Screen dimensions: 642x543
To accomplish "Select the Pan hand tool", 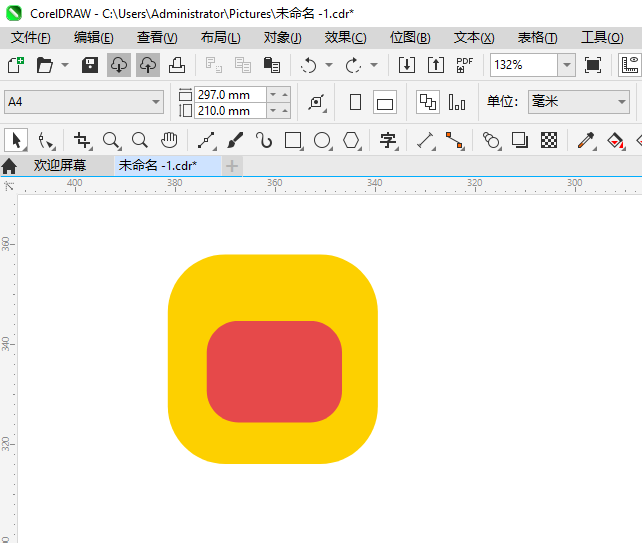I will click(x=169, y=140).
